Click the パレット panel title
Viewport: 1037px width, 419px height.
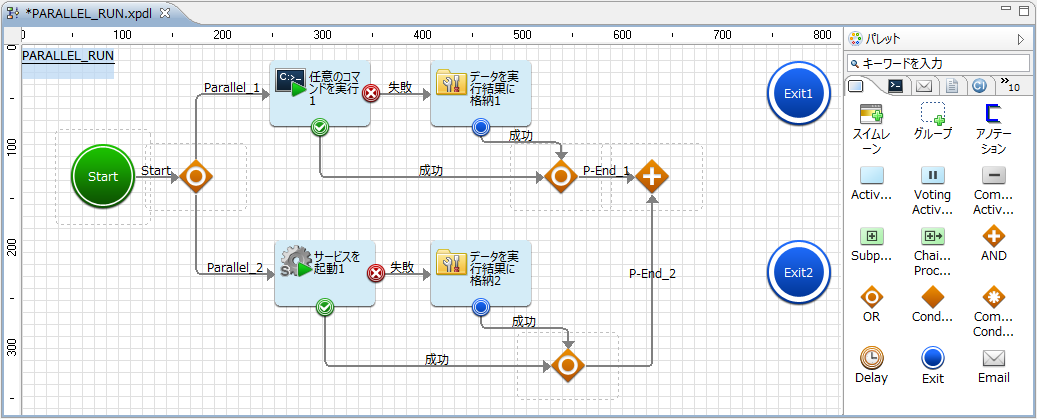tap(883, 39)
